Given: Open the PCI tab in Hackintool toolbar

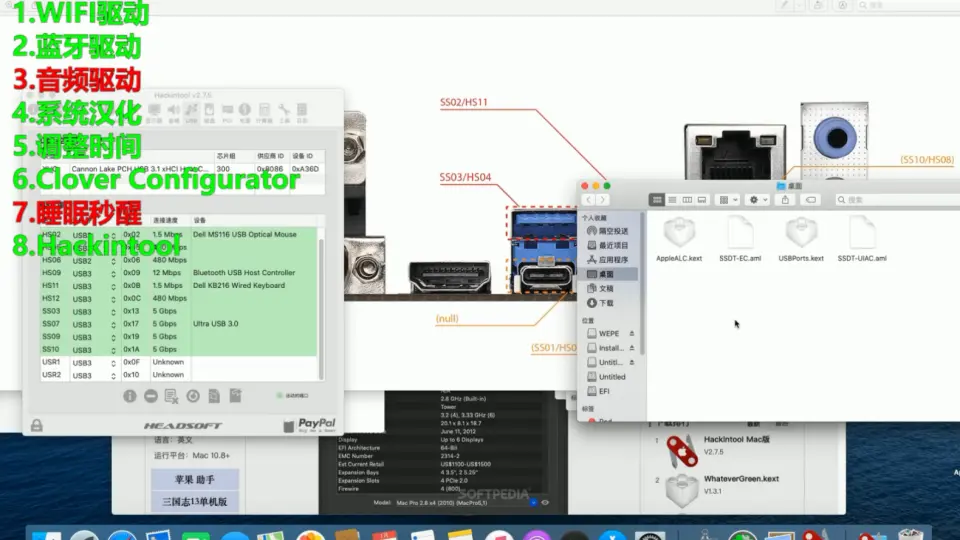Looking at the screenshot, I should [227, 113].
